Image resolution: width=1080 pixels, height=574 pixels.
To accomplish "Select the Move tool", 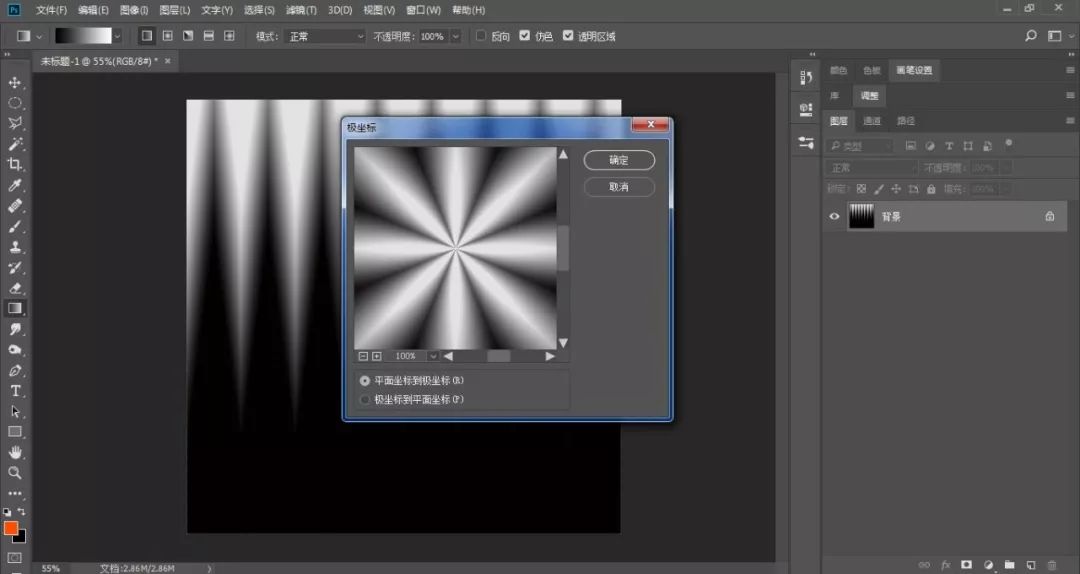I will [x=15, y=82].
